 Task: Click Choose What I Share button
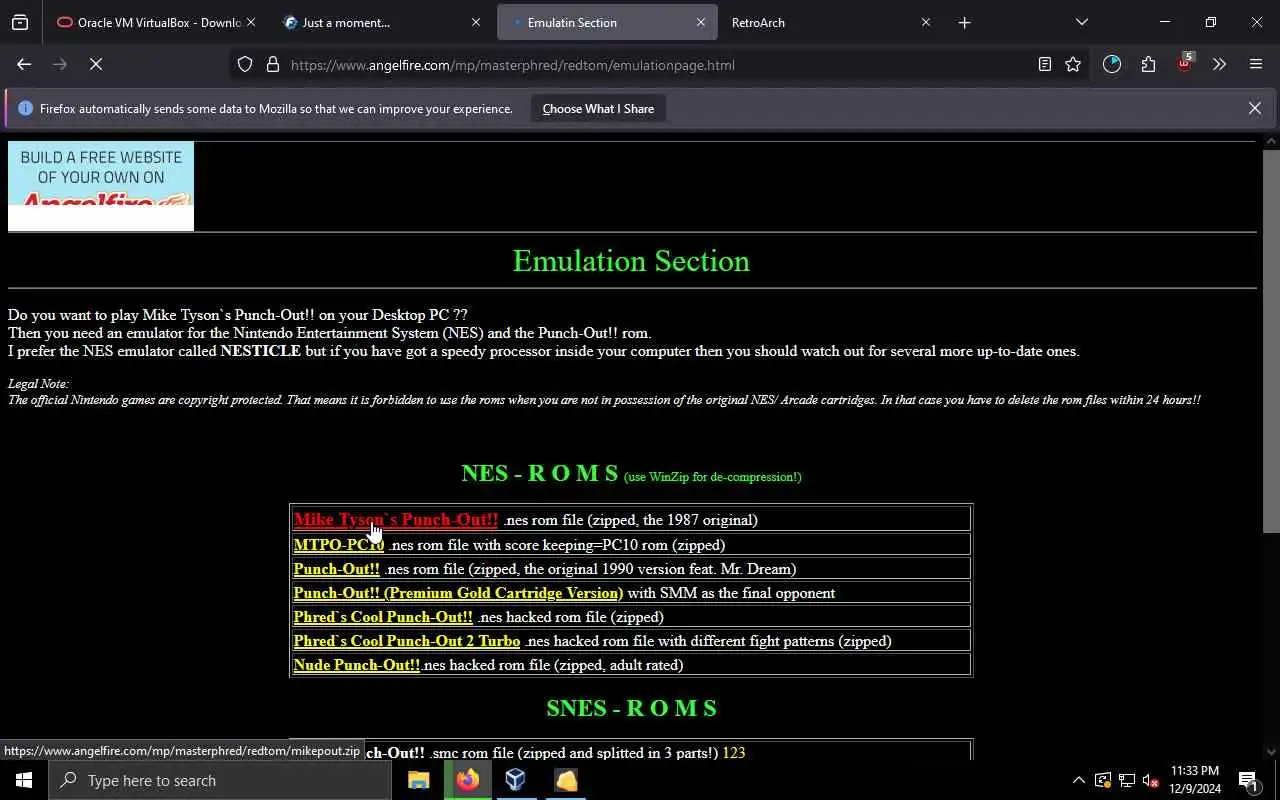598,108
